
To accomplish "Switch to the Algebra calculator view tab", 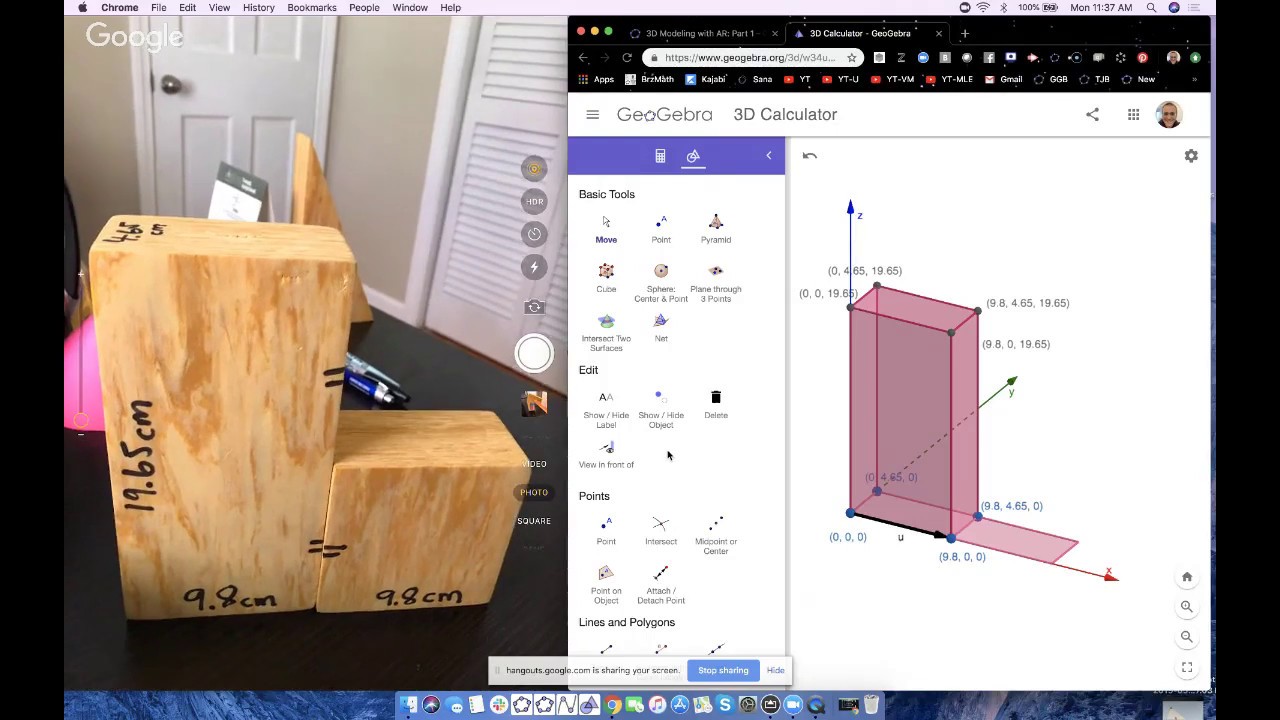I will 660,156.
